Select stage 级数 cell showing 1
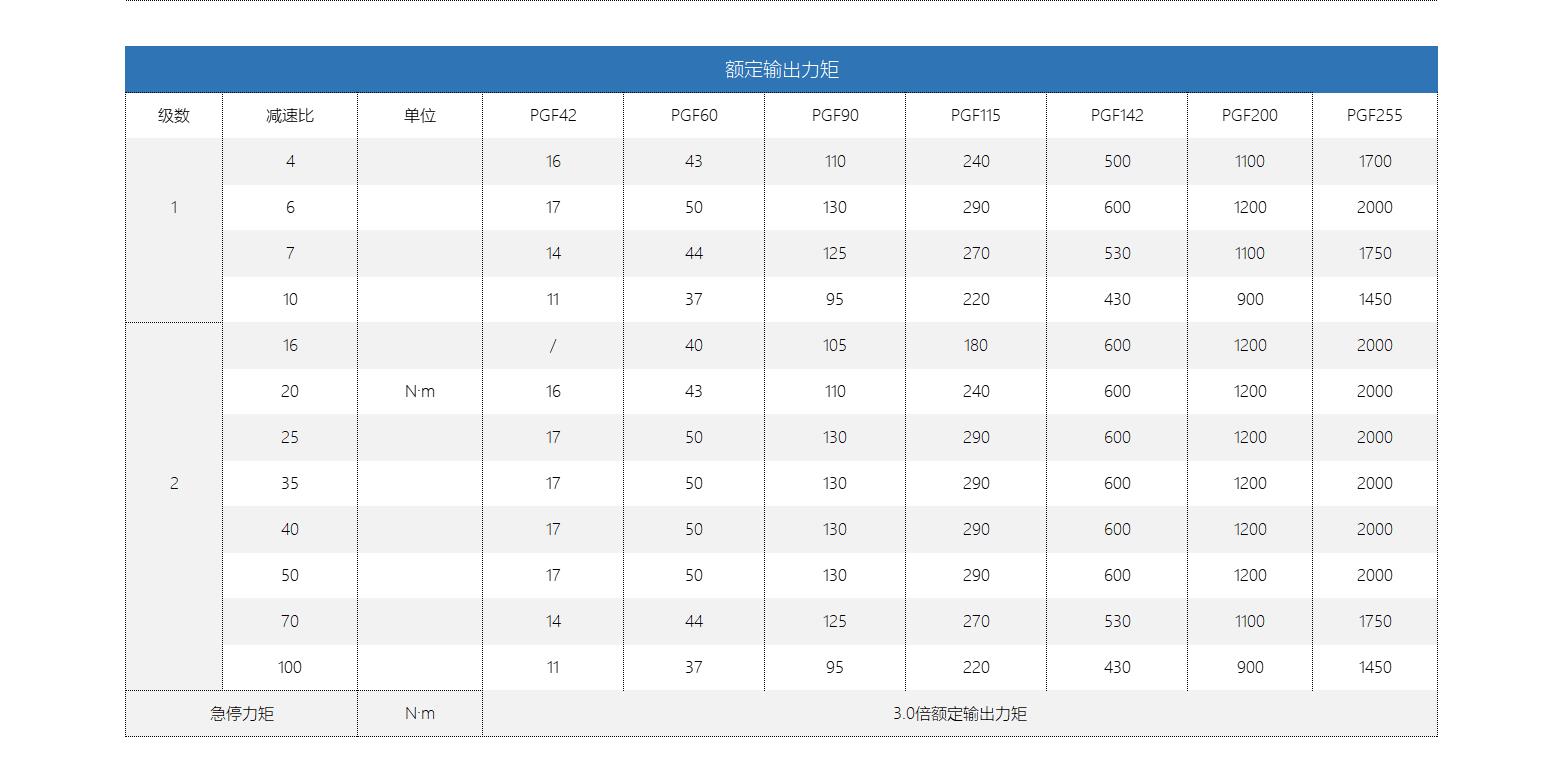Viewport: 1563px width, 783px height. [174, 207]
